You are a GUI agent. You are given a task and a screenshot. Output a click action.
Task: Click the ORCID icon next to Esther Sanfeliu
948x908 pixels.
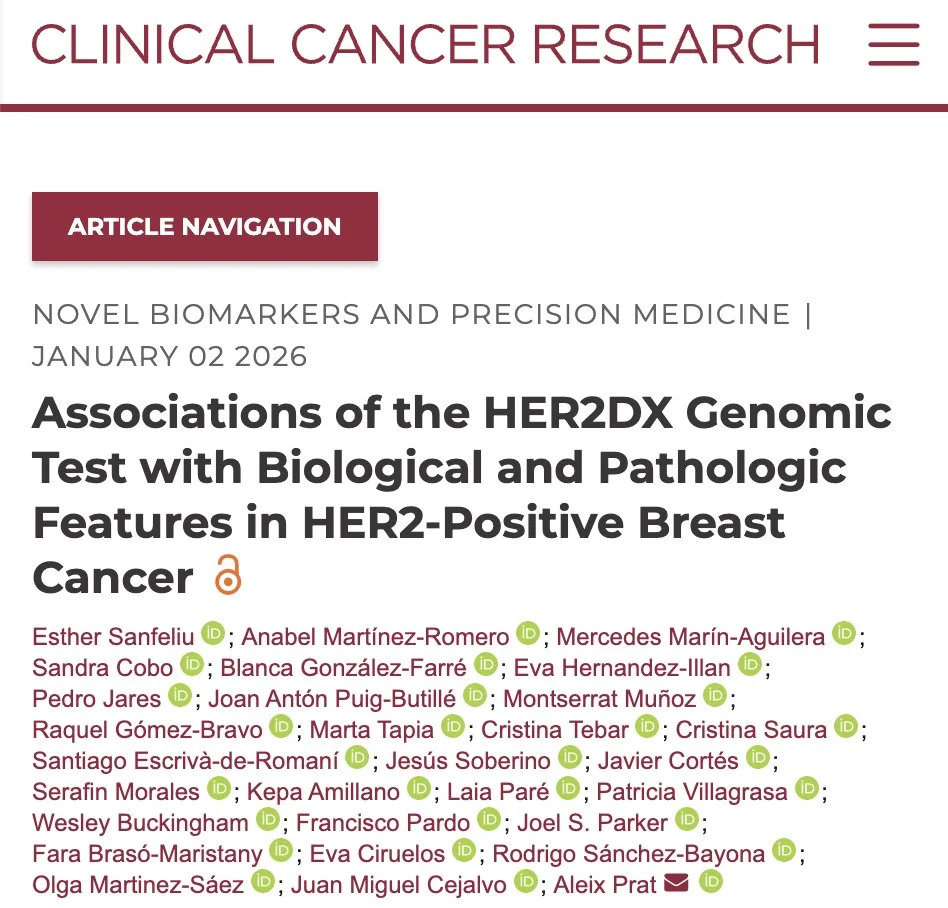[x=213, y=634]
